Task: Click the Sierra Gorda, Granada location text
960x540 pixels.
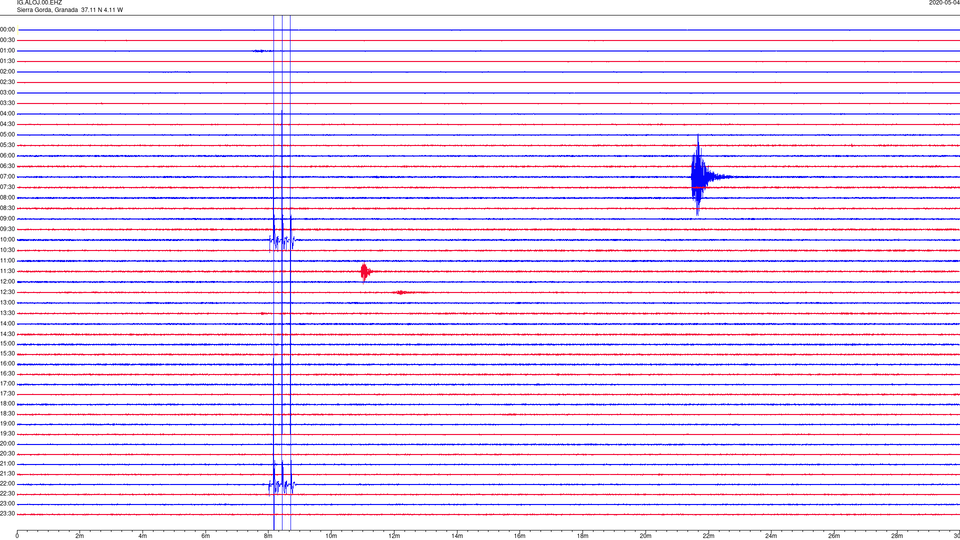Action: 47,10
